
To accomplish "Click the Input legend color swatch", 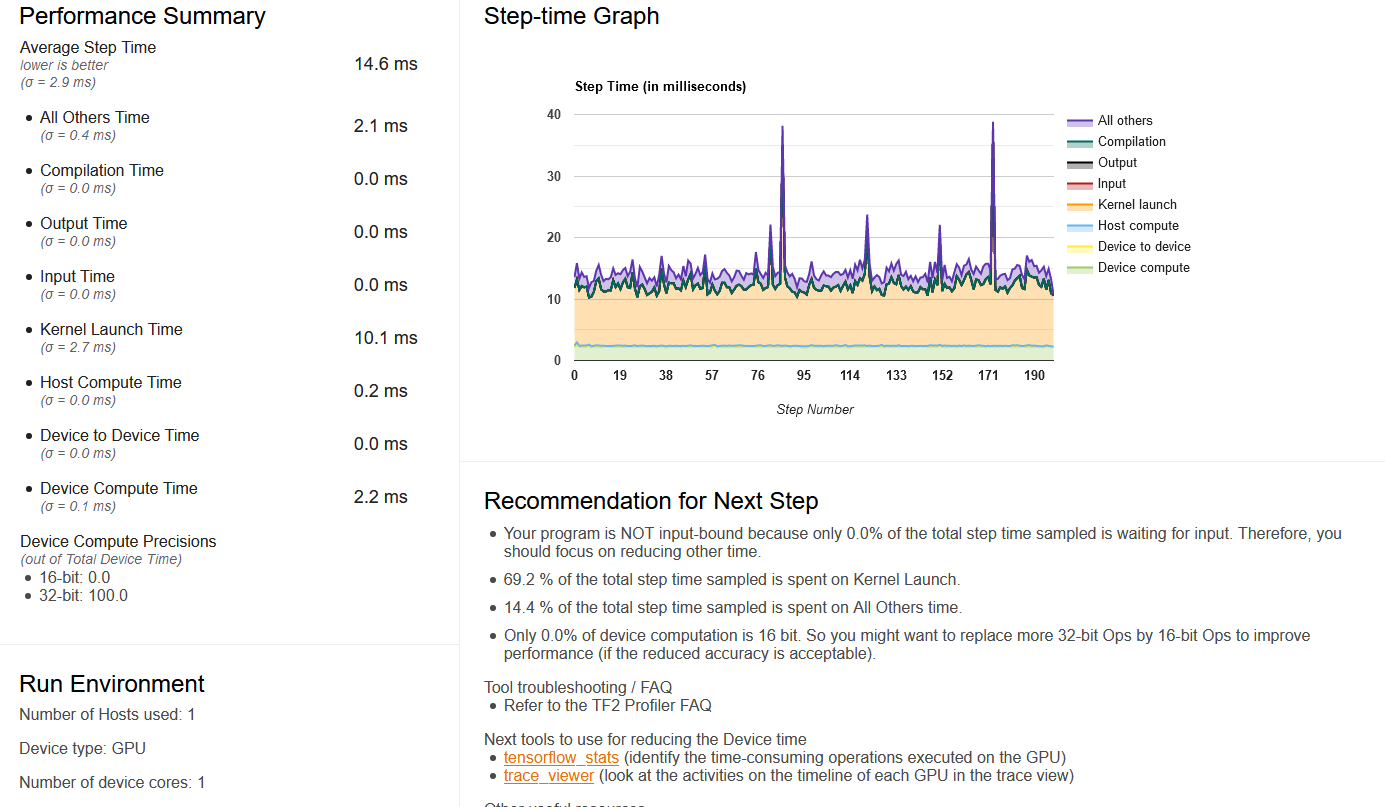I will coord(1080,184).
